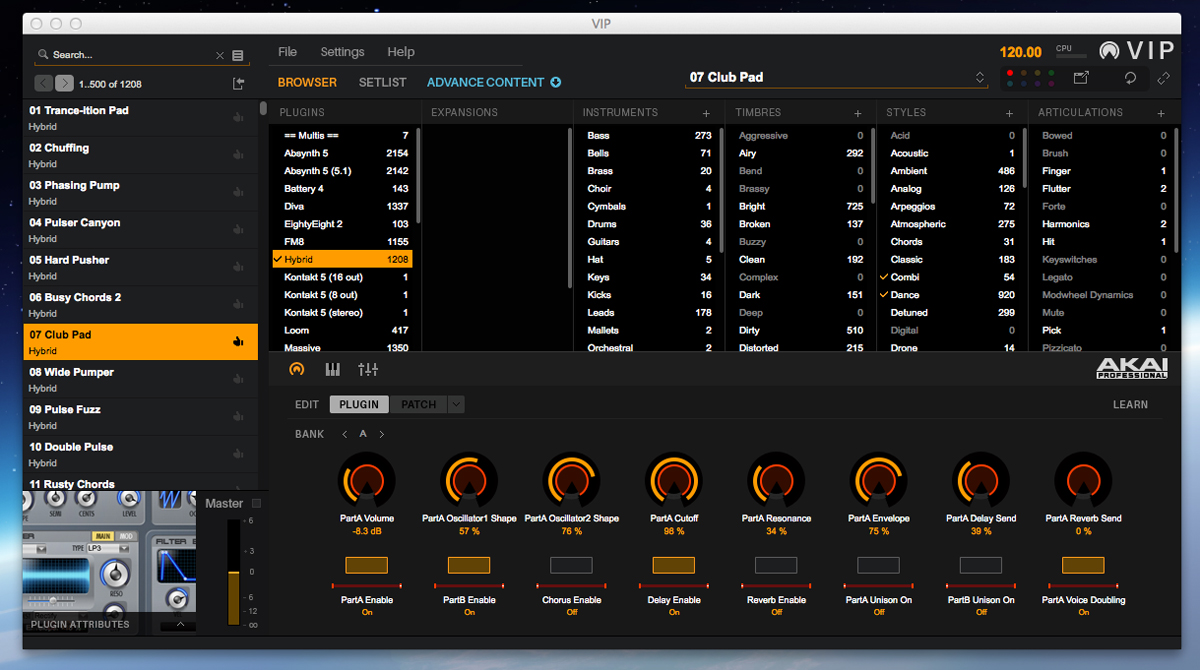1200x670 pixels.
Task: Toggle PartA Unison On switch
Action: (878, 565)
